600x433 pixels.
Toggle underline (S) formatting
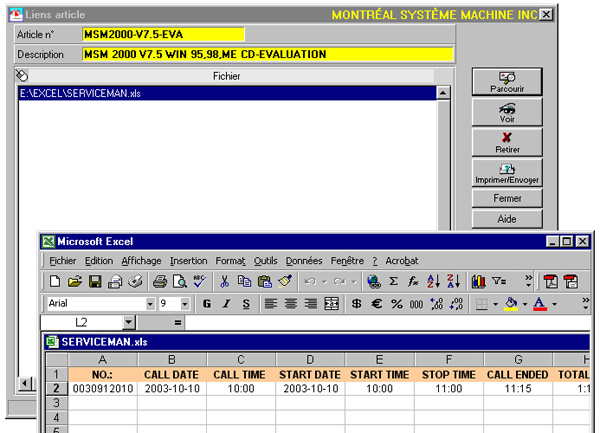(246, 304)
